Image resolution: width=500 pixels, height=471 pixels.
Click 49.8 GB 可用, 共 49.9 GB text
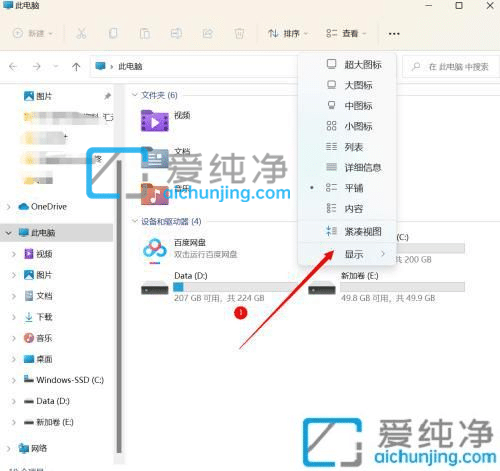pos(388,298)
